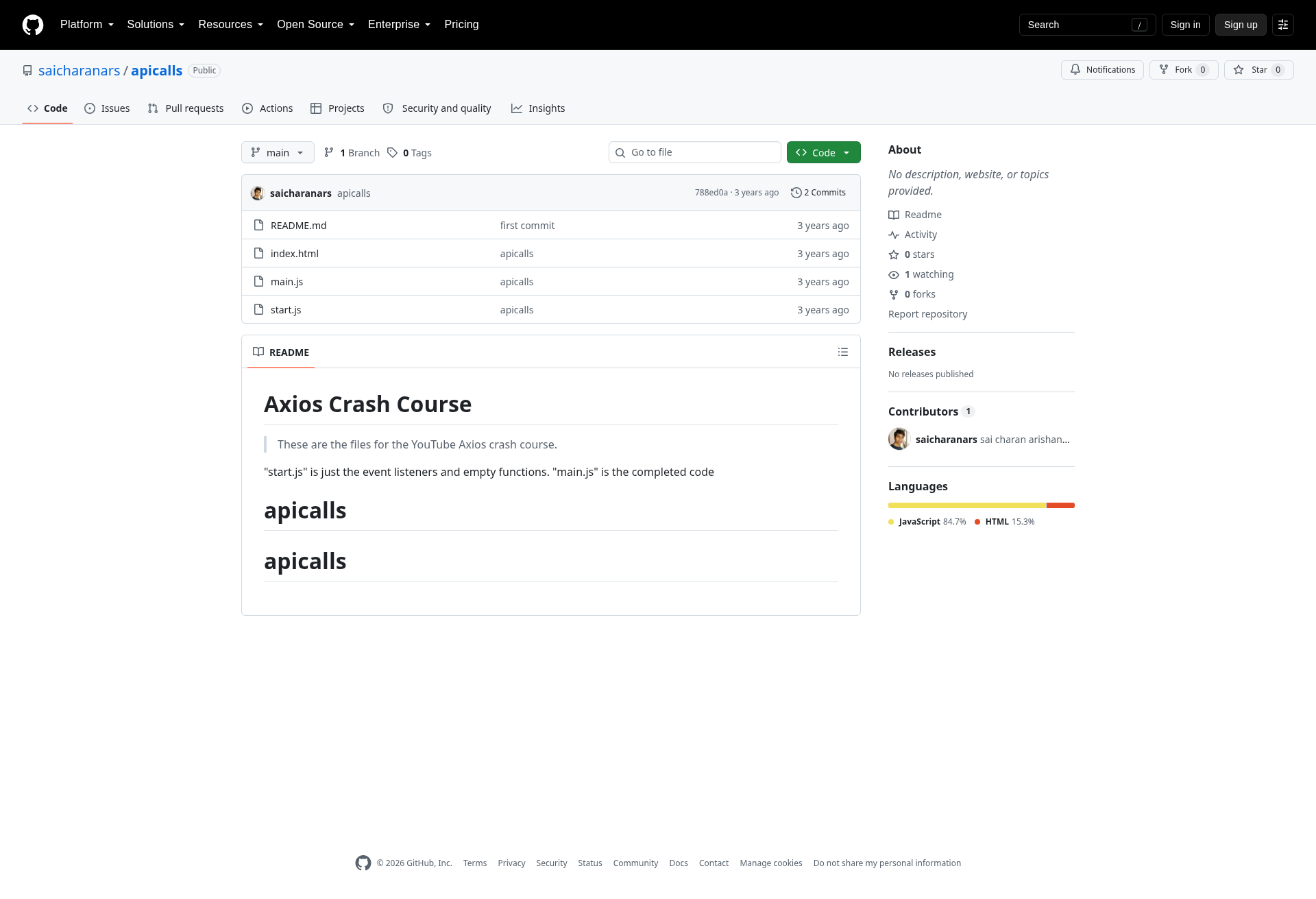Switch to the Insights tab

[x=538, y=108]
